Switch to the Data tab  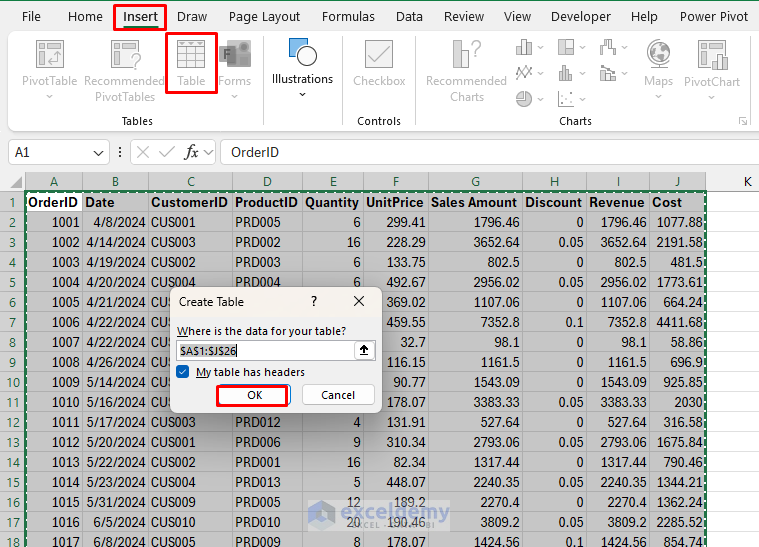pyautogui.click(x=409, y=16)
